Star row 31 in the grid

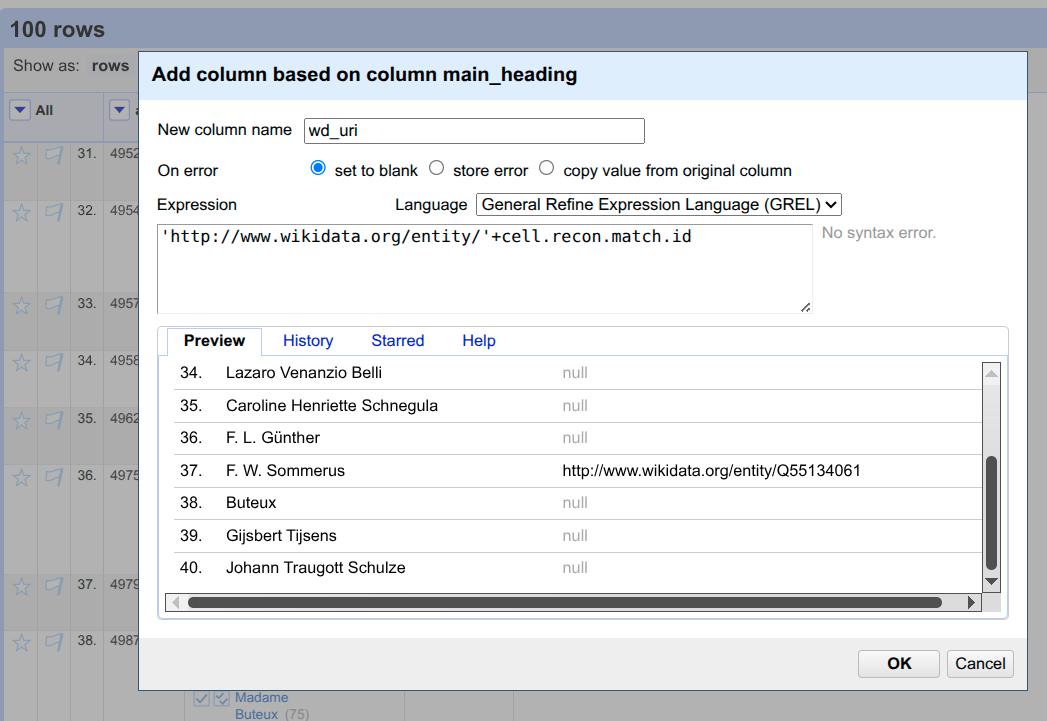click(21, 156)
